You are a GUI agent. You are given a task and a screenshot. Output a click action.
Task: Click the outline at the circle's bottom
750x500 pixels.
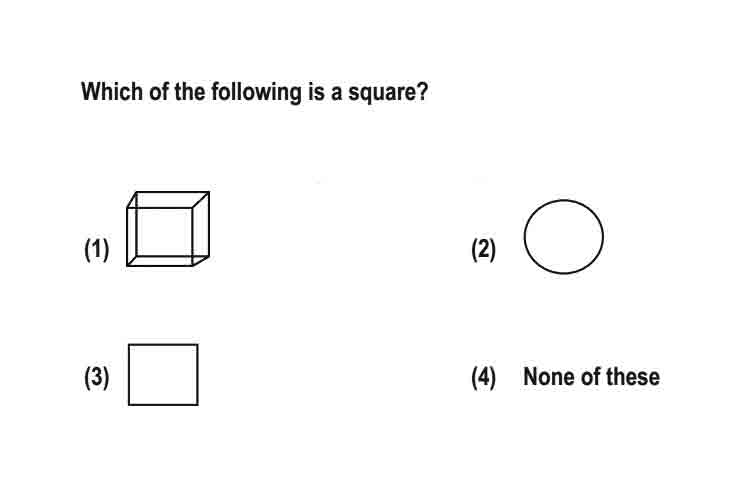pos(563,273)
